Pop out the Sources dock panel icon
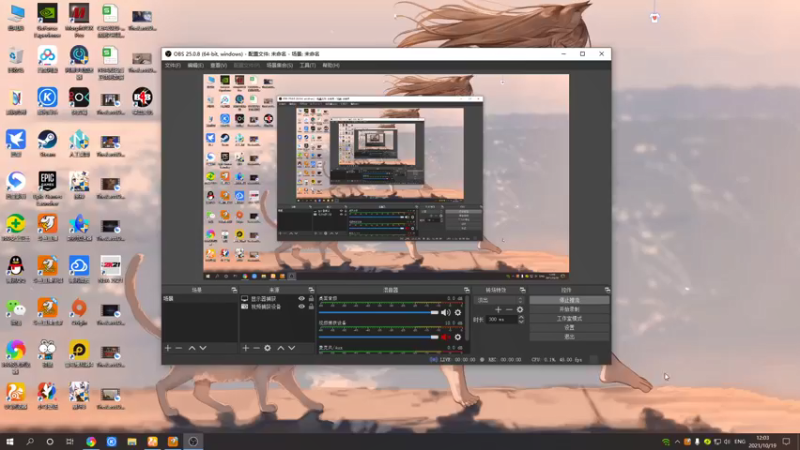Screen dimensions: 800x450 click(x=311, y=290)
